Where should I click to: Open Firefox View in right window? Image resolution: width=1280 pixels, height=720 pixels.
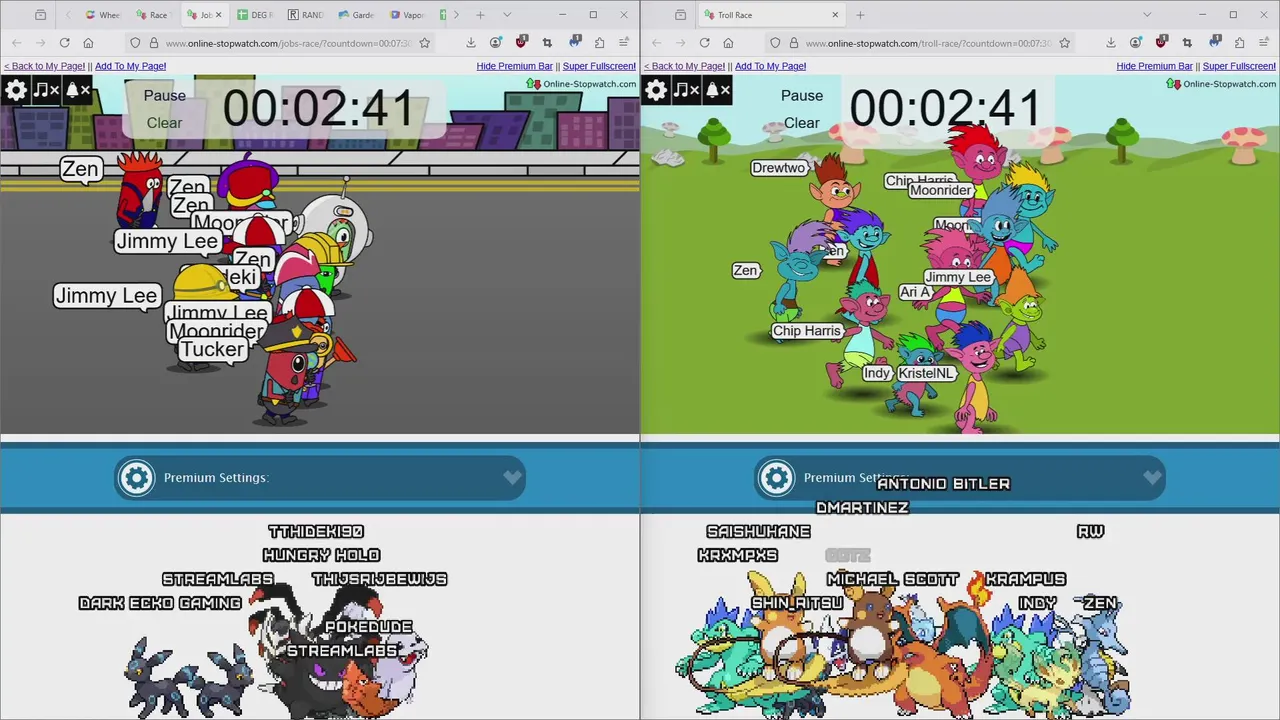click(x=680, y=15)
